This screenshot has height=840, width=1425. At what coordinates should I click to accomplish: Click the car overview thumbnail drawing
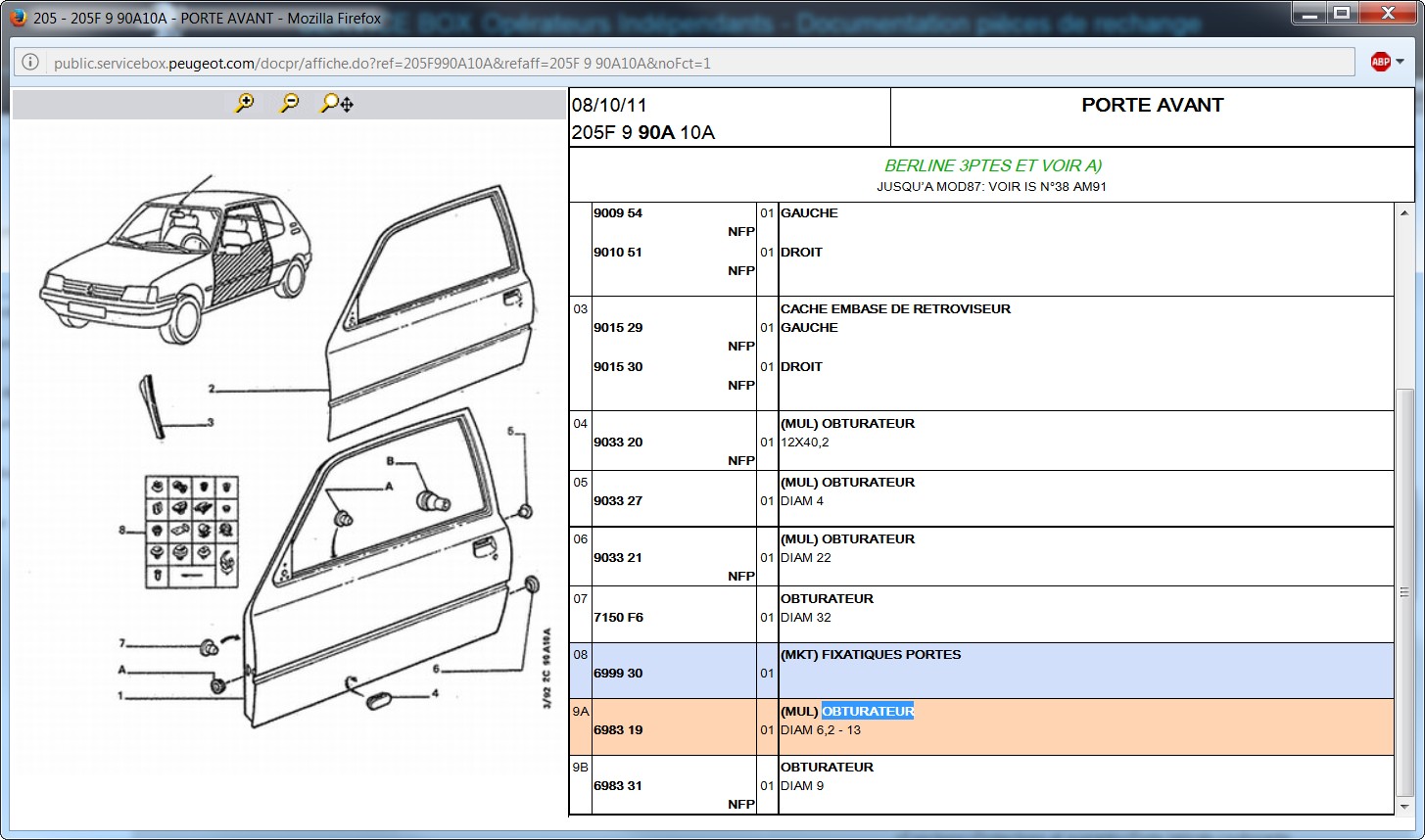point(176,255)
